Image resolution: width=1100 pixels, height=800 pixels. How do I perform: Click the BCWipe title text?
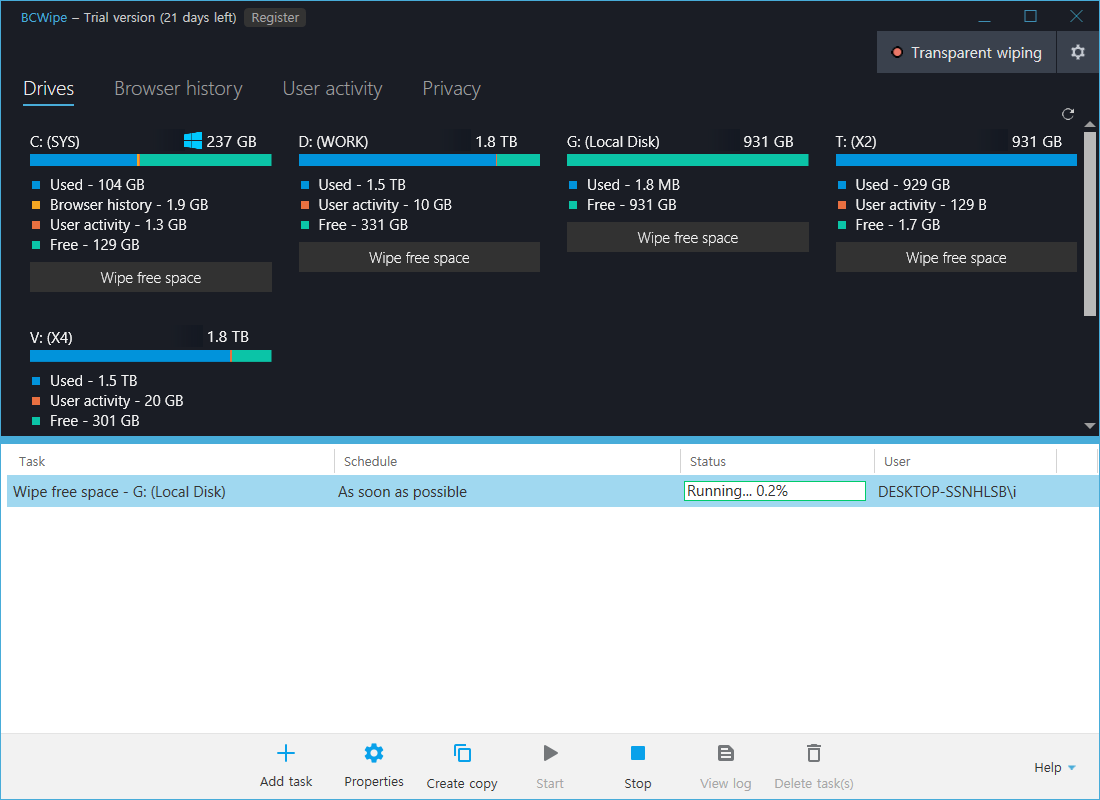(44, 18)
